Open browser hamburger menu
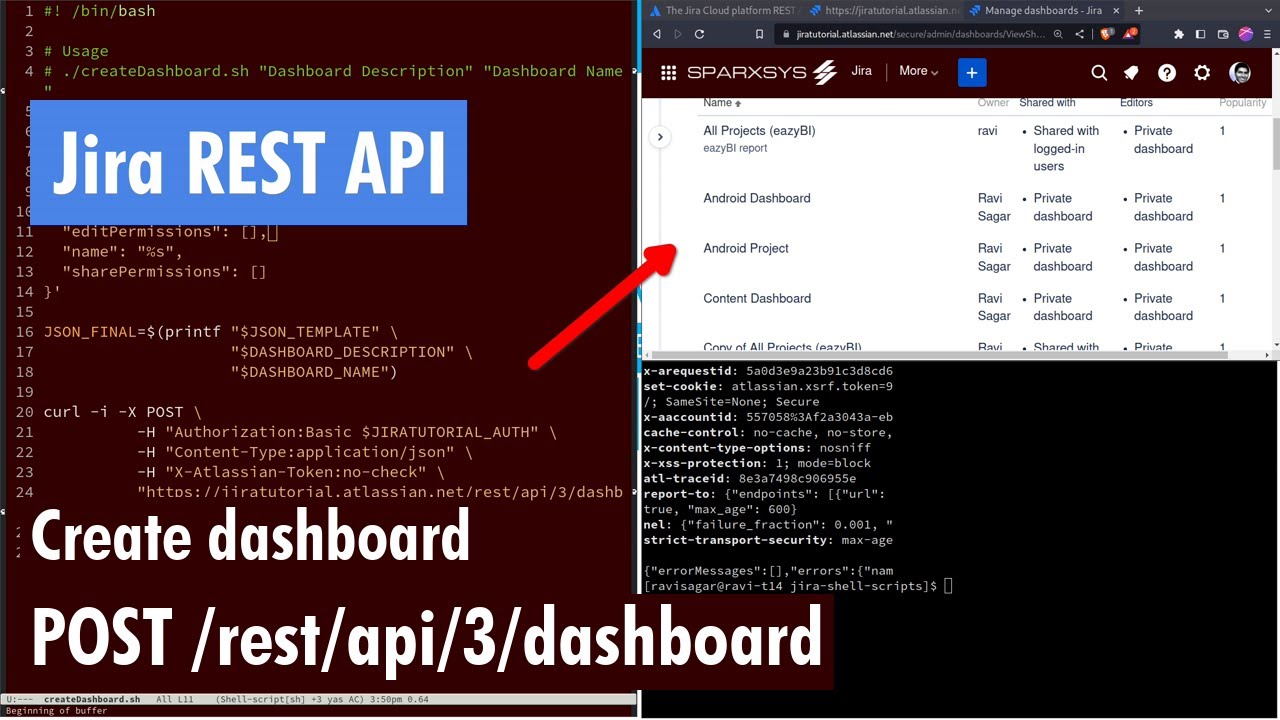 [x=1267, y=34]
